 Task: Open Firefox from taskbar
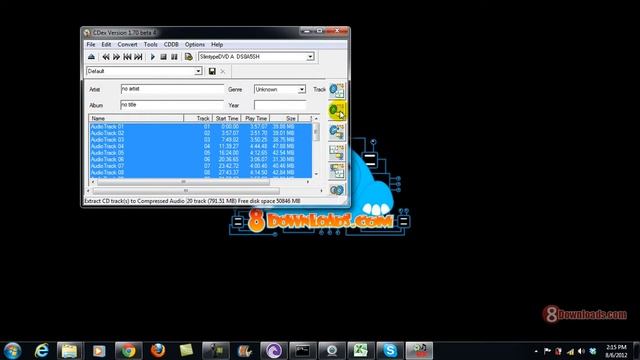[x=158, y=351]
